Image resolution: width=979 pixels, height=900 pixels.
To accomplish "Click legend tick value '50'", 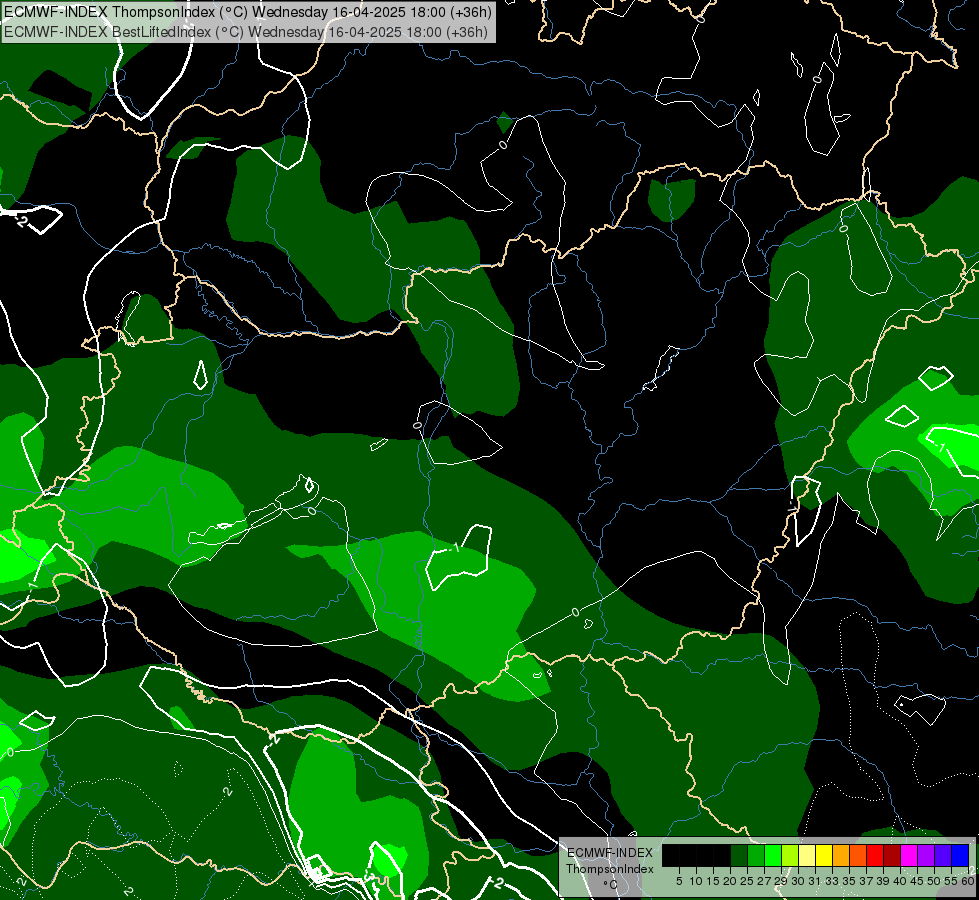I will click(x=934, y=881).
